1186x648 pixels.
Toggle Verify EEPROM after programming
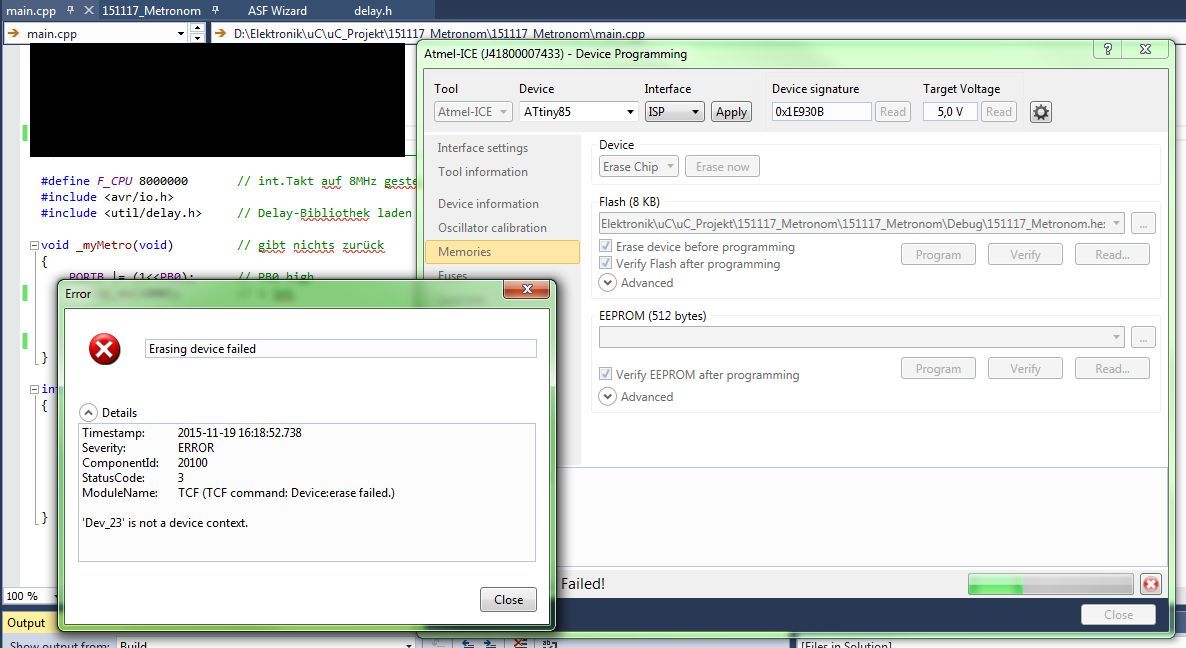[x=605, y=374]
